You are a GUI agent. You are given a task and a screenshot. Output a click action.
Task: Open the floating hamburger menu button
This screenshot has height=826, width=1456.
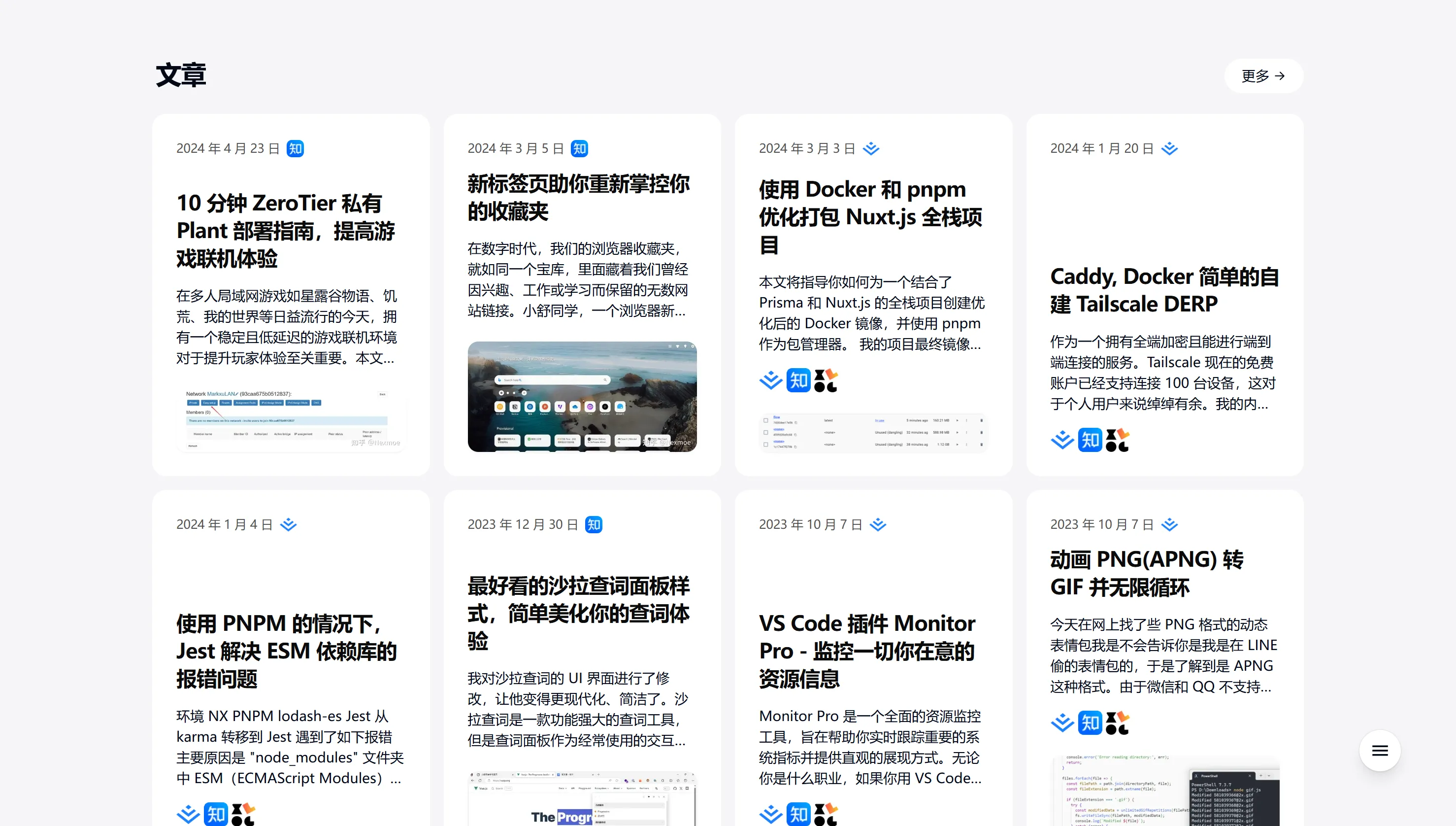click(x=1380, y=751)
